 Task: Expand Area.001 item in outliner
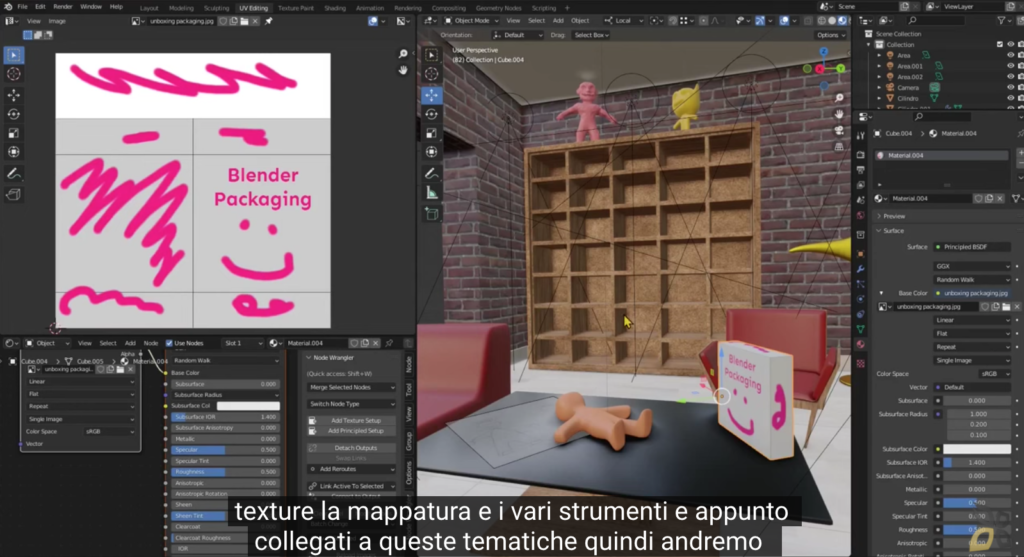[x=879, y=66]
